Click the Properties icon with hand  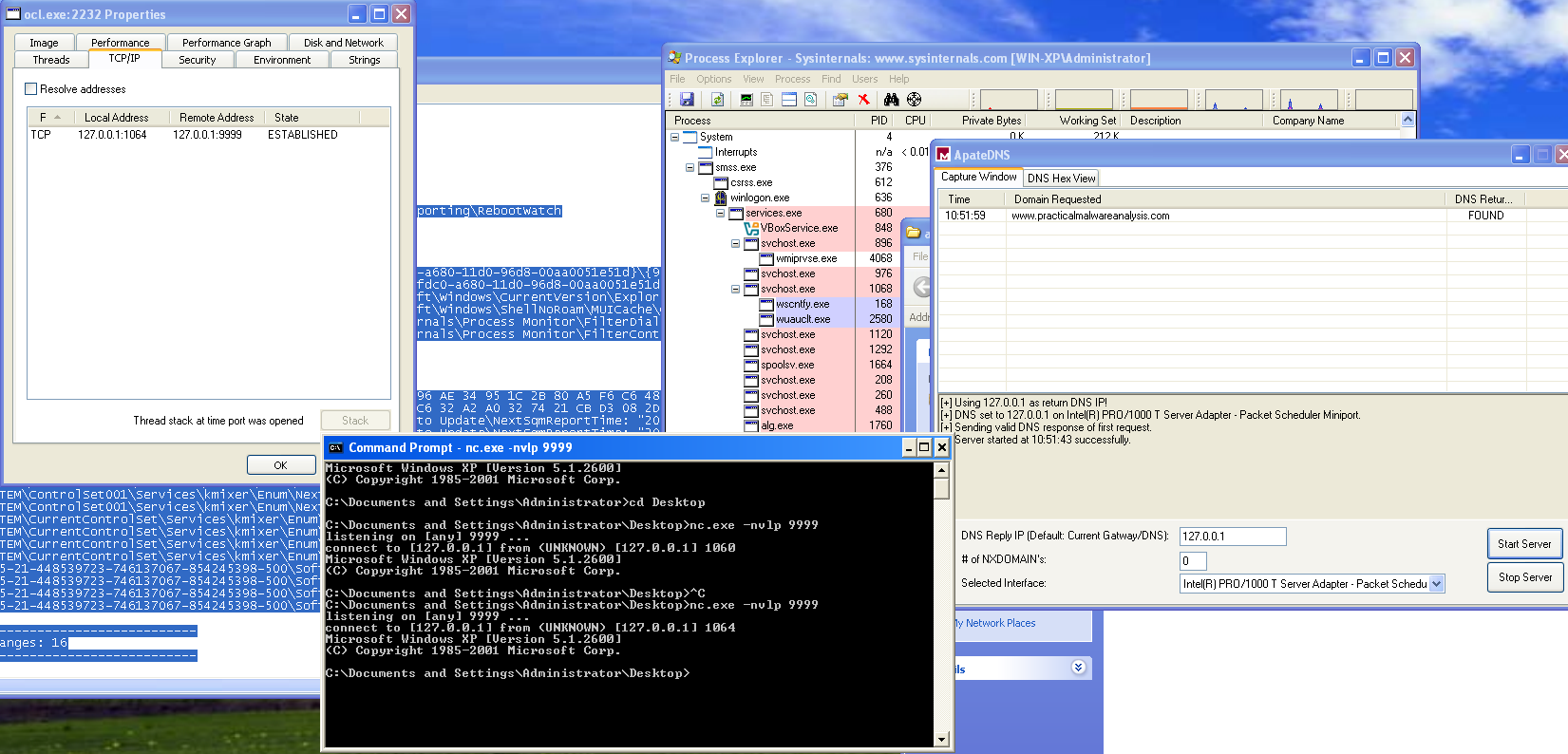click(840, 100)
